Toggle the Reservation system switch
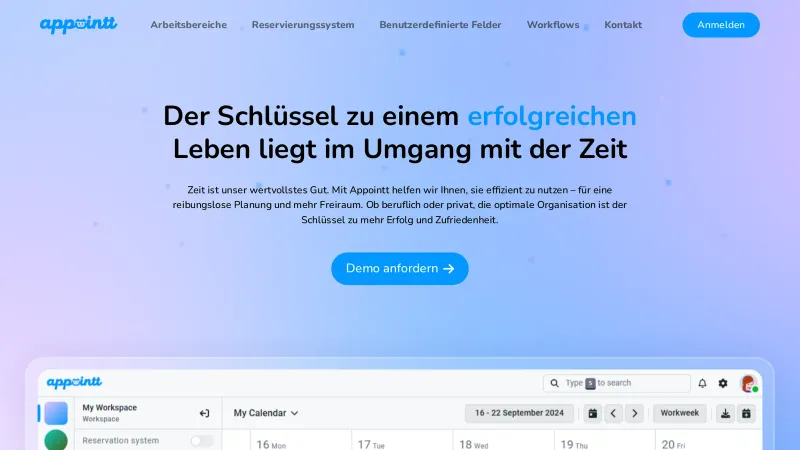Viewport: 800px width, 450px height. point(202,440)
